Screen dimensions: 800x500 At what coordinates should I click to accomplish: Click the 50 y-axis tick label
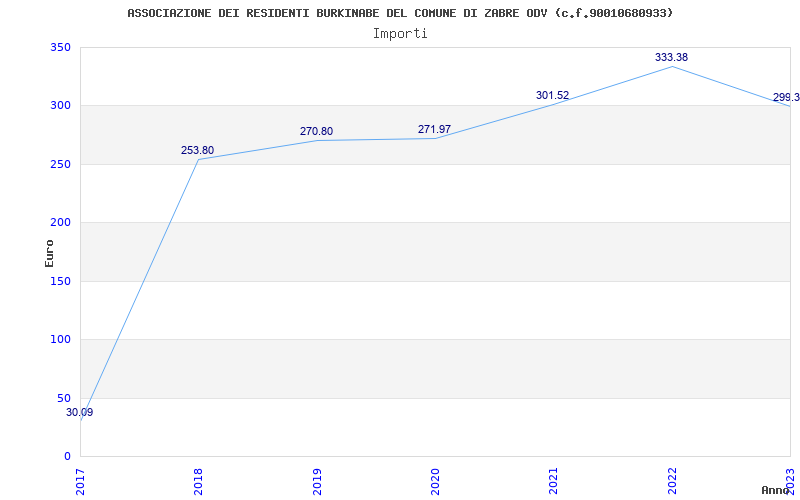point(63,398)
